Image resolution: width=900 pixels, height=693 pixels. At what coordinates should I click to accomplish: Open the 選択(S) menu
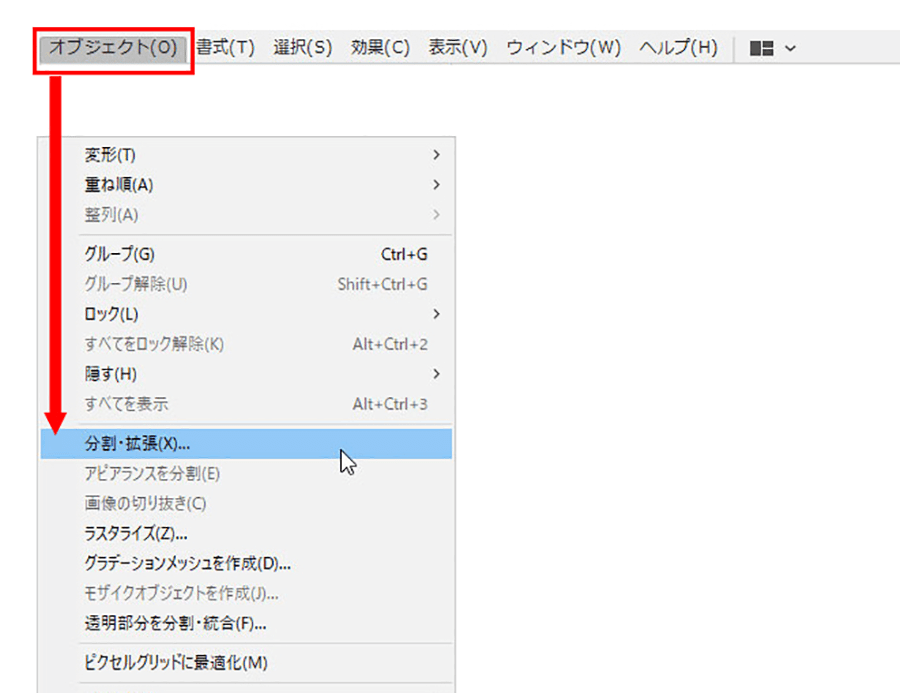(x=302, y=48)
